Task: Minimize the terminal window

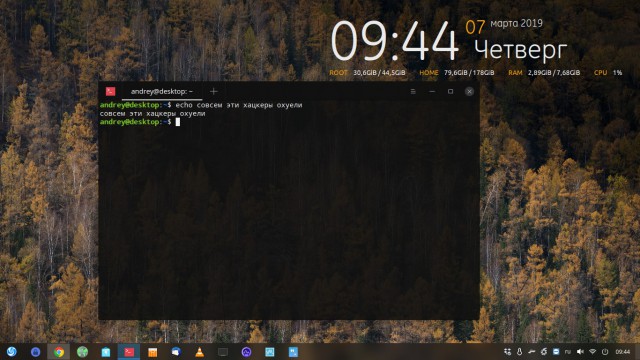Action: click(432, 91)
